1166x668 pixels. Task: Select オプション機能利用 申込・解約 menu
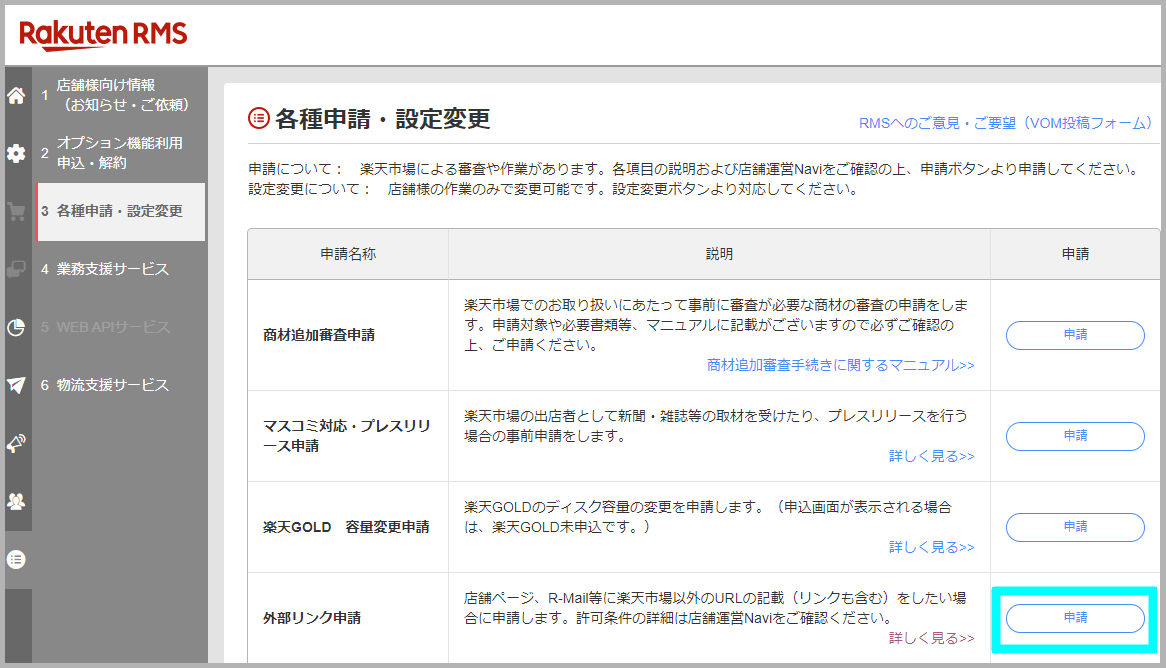pyautogui.click(x=120, y=153)
